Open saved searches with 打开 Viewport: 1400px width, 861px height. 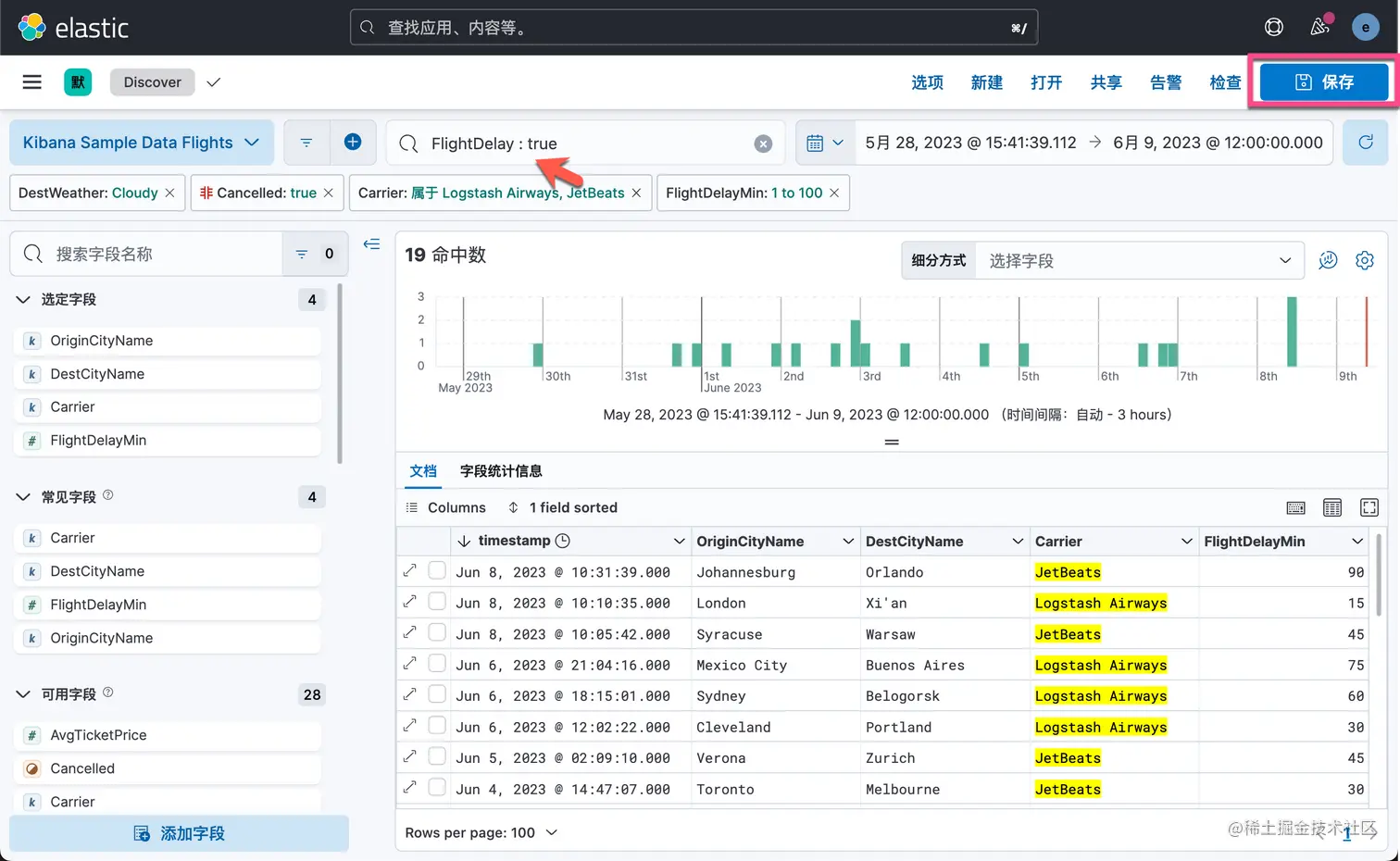pyautogui.click(x=1046, y=82)
